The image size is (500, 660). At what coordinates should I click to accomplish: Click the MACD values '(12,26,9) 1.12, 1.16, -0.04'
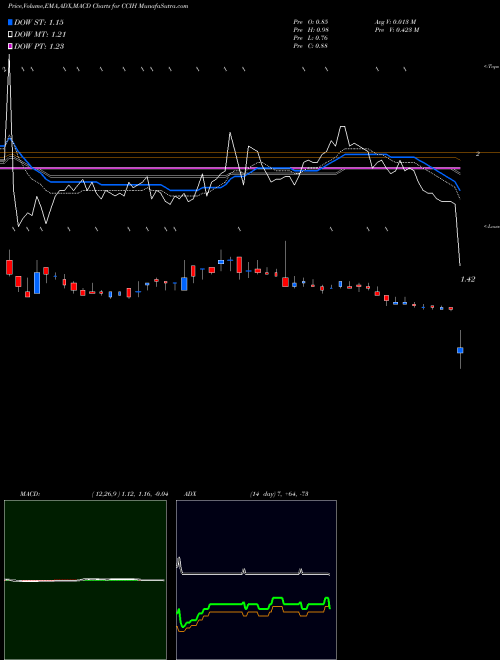130,494
